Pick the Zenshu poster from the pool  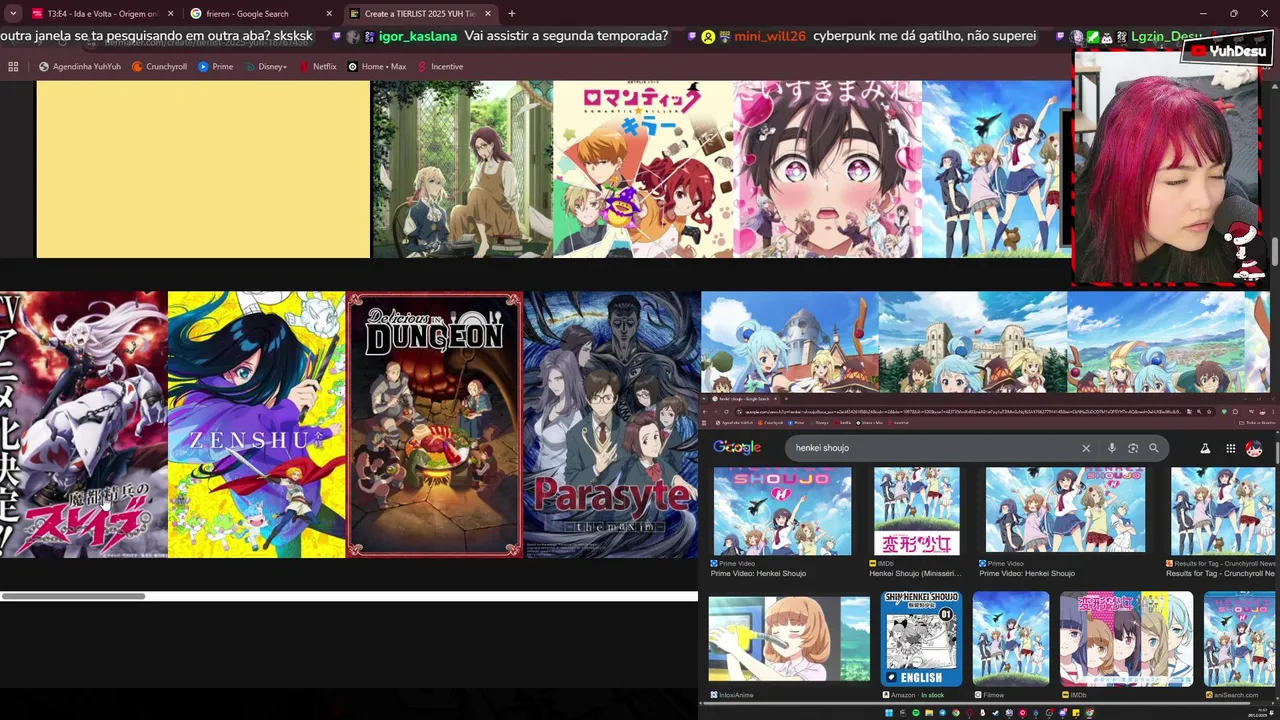(257, 424)
